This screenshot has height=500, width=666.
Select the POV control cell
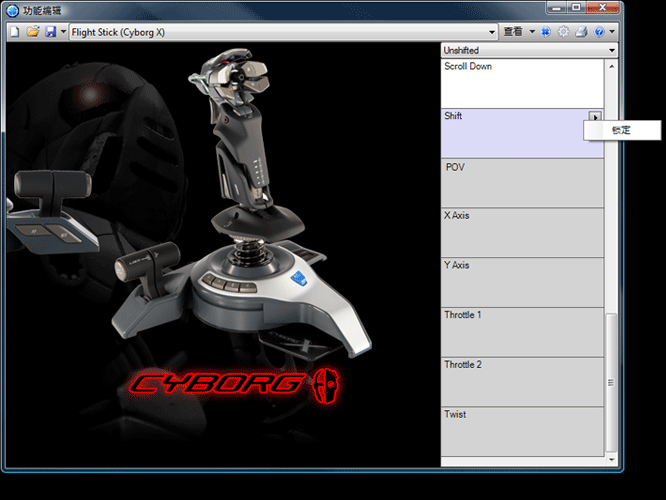522,183
